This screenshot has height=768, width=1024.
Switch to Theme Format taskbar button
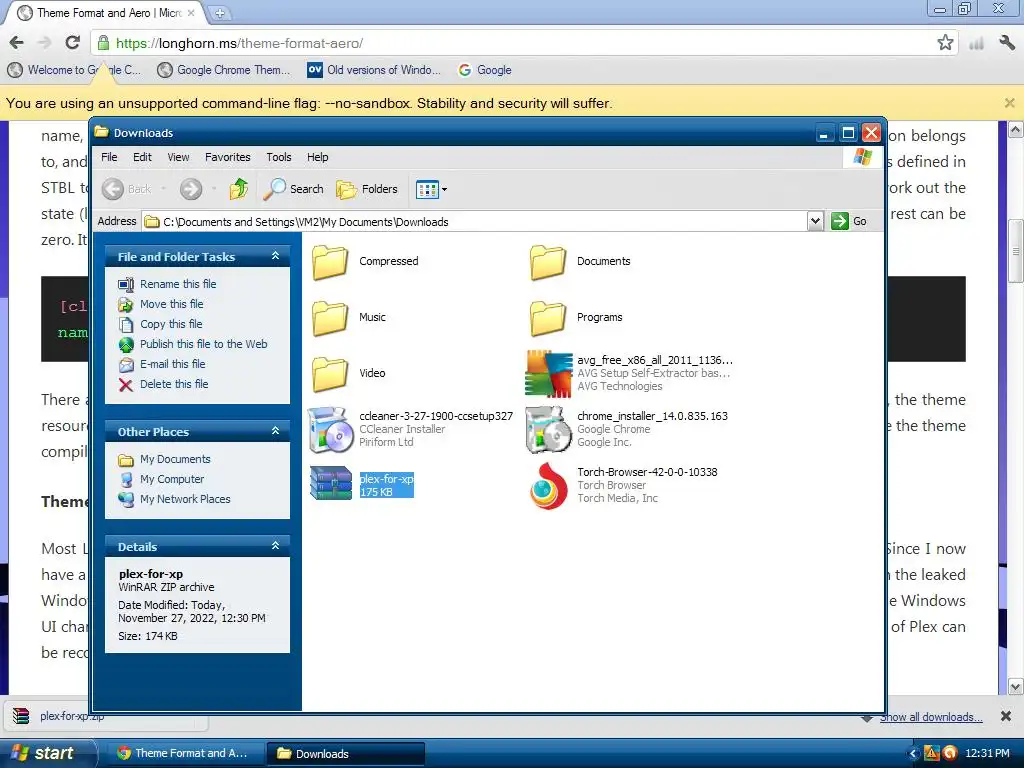(183, 754)
